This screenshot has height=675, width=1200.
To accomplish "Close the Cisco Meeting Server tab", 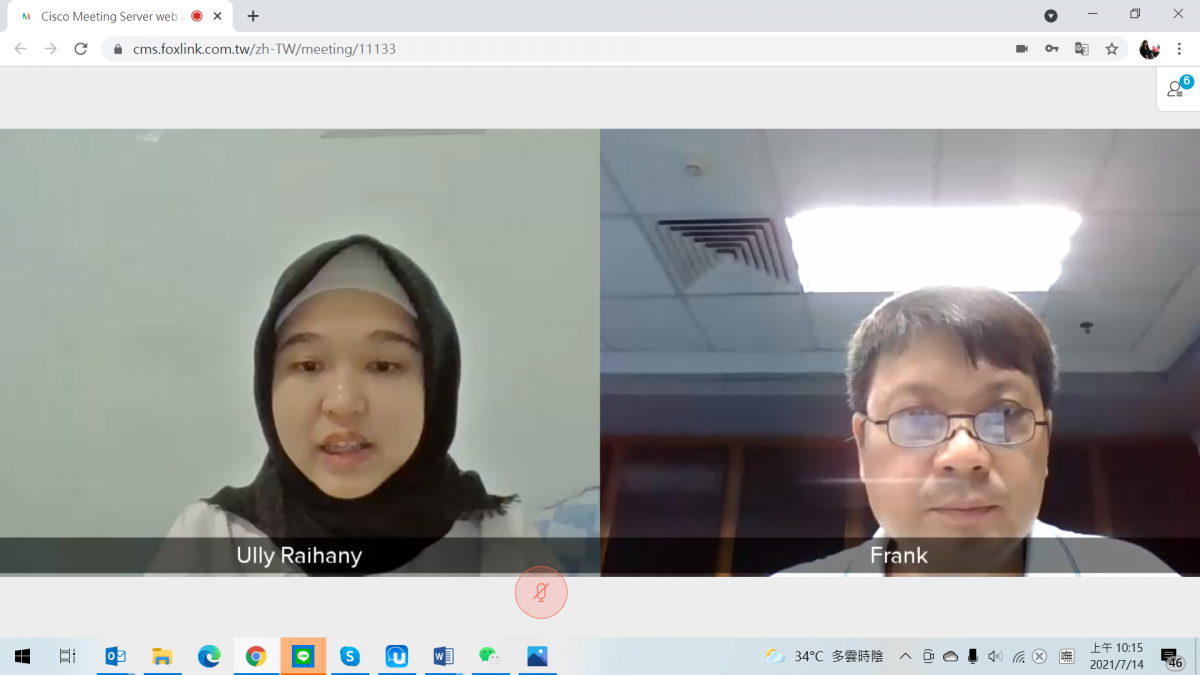I will tap(218, 16).
